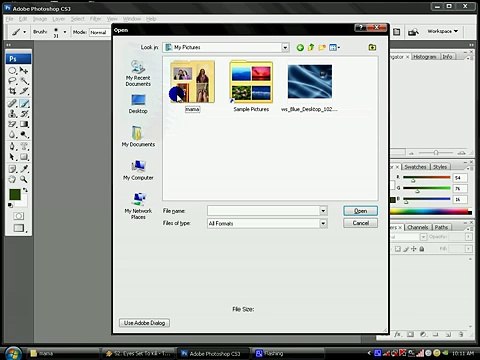480x360 pixels.
Task: Select the Dodge tool
Action: (24, 135)
